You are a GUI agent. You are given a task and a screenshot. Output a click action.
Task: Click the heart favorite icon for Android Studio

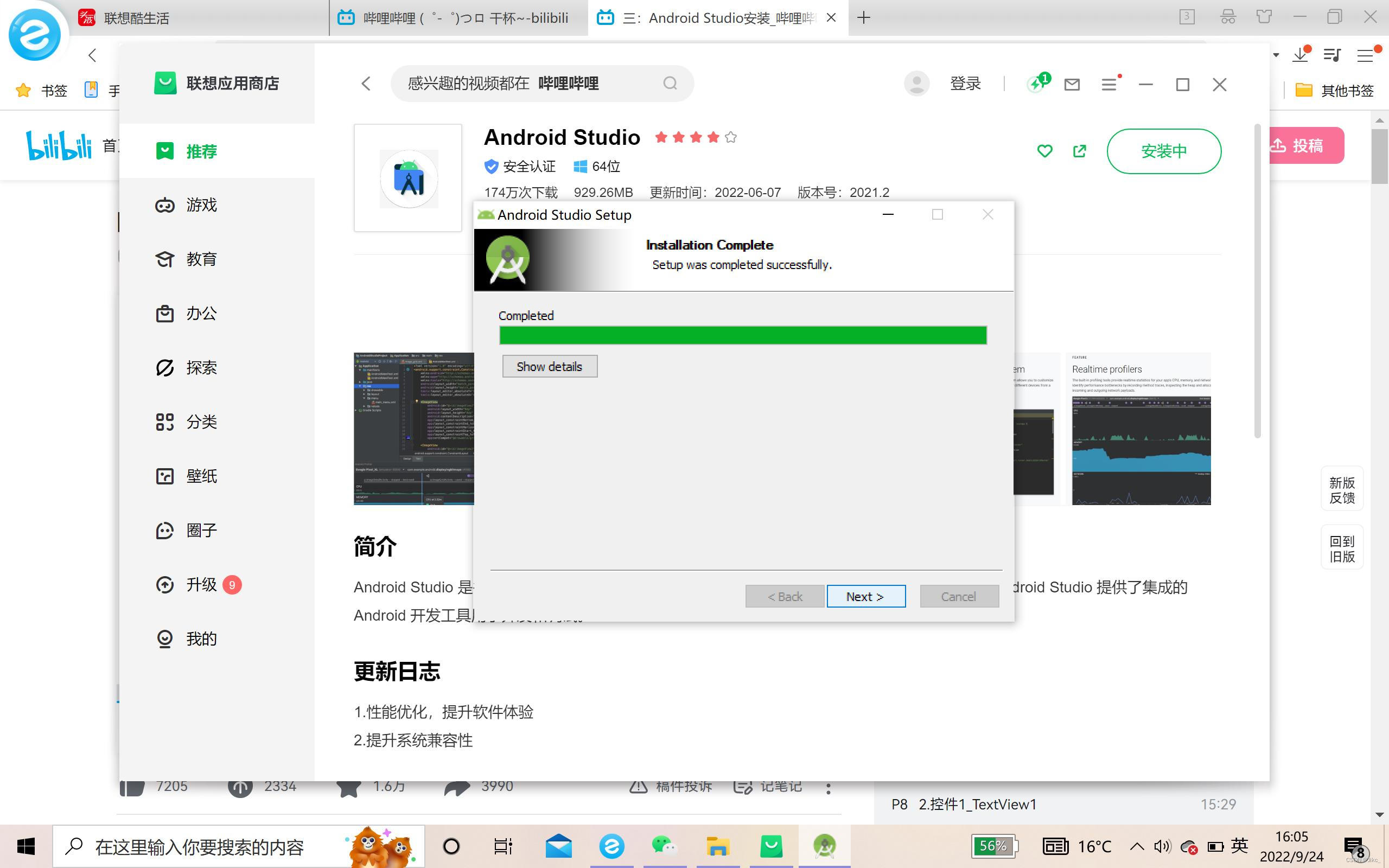pos(1044,151)
